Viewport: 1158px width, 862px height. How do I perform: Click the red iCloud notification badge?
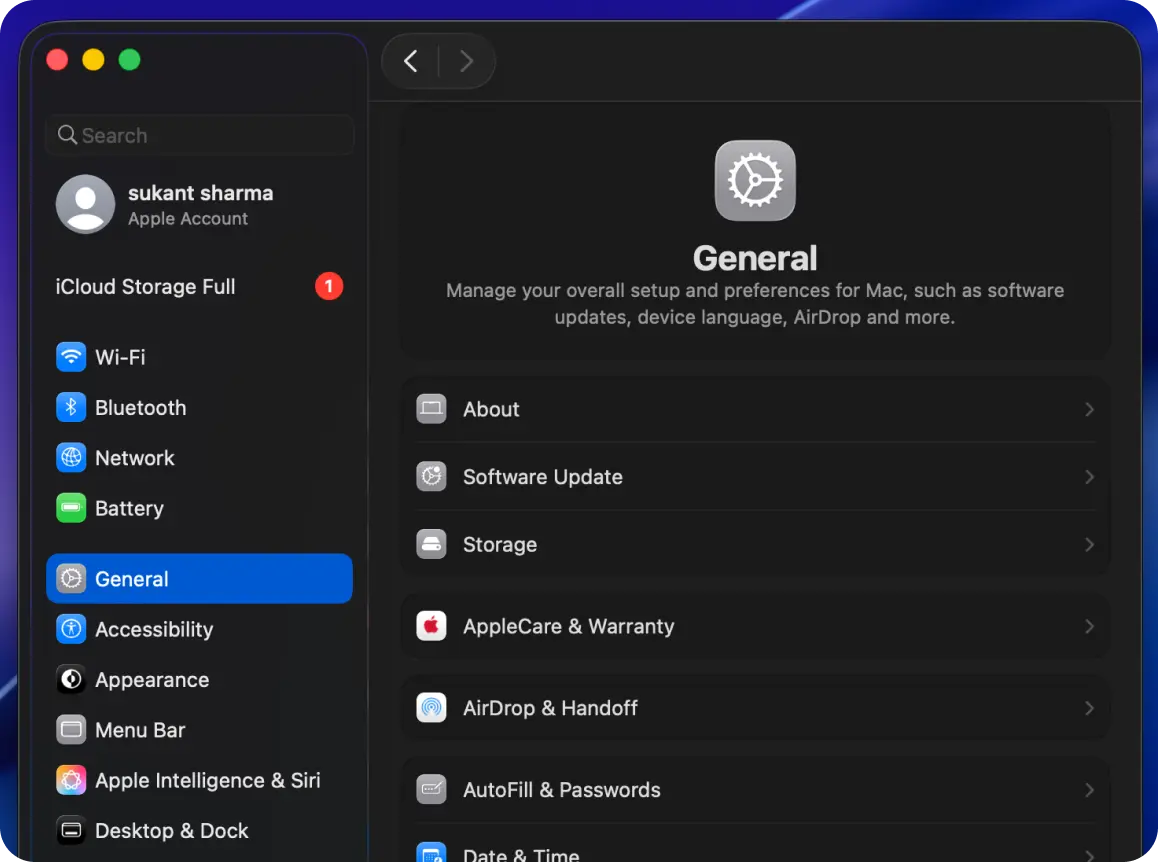click(x=329, y=286)
